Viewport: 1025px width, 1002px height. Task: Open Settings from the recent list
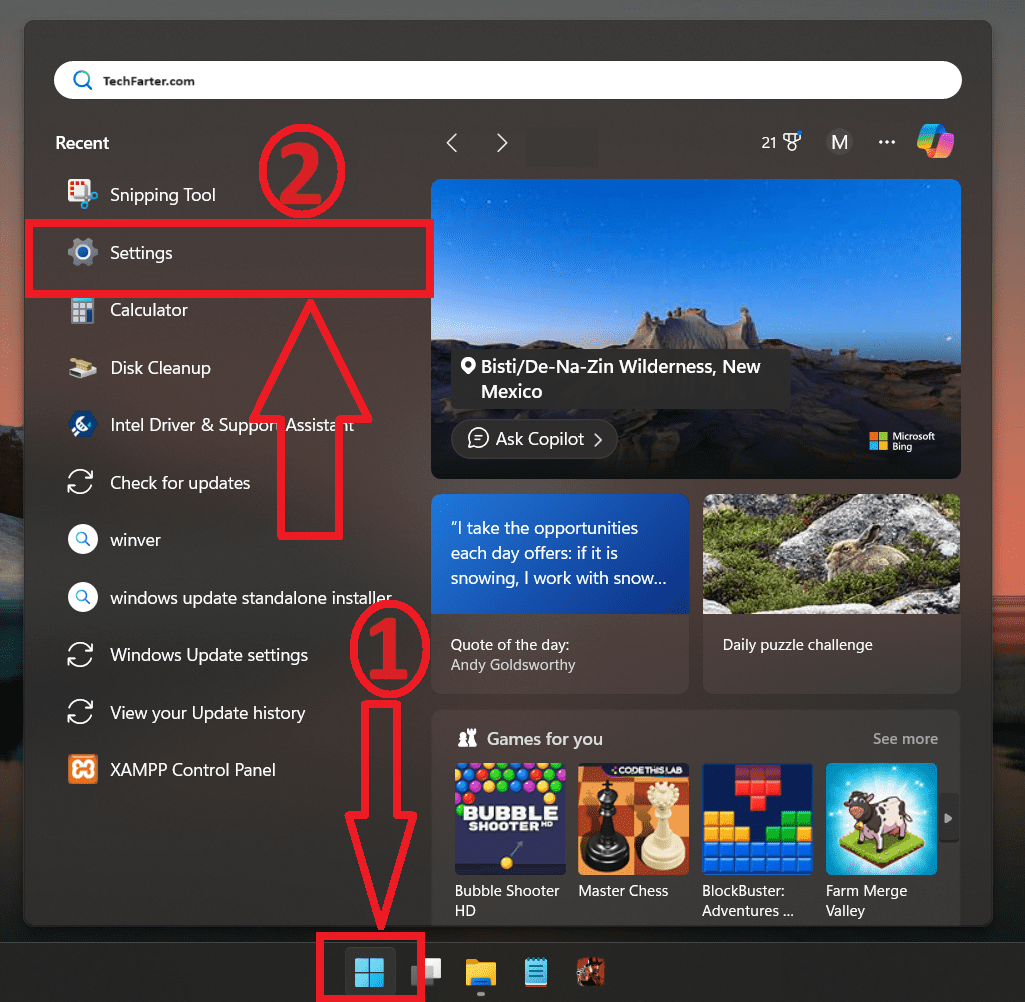click(141, 253)
